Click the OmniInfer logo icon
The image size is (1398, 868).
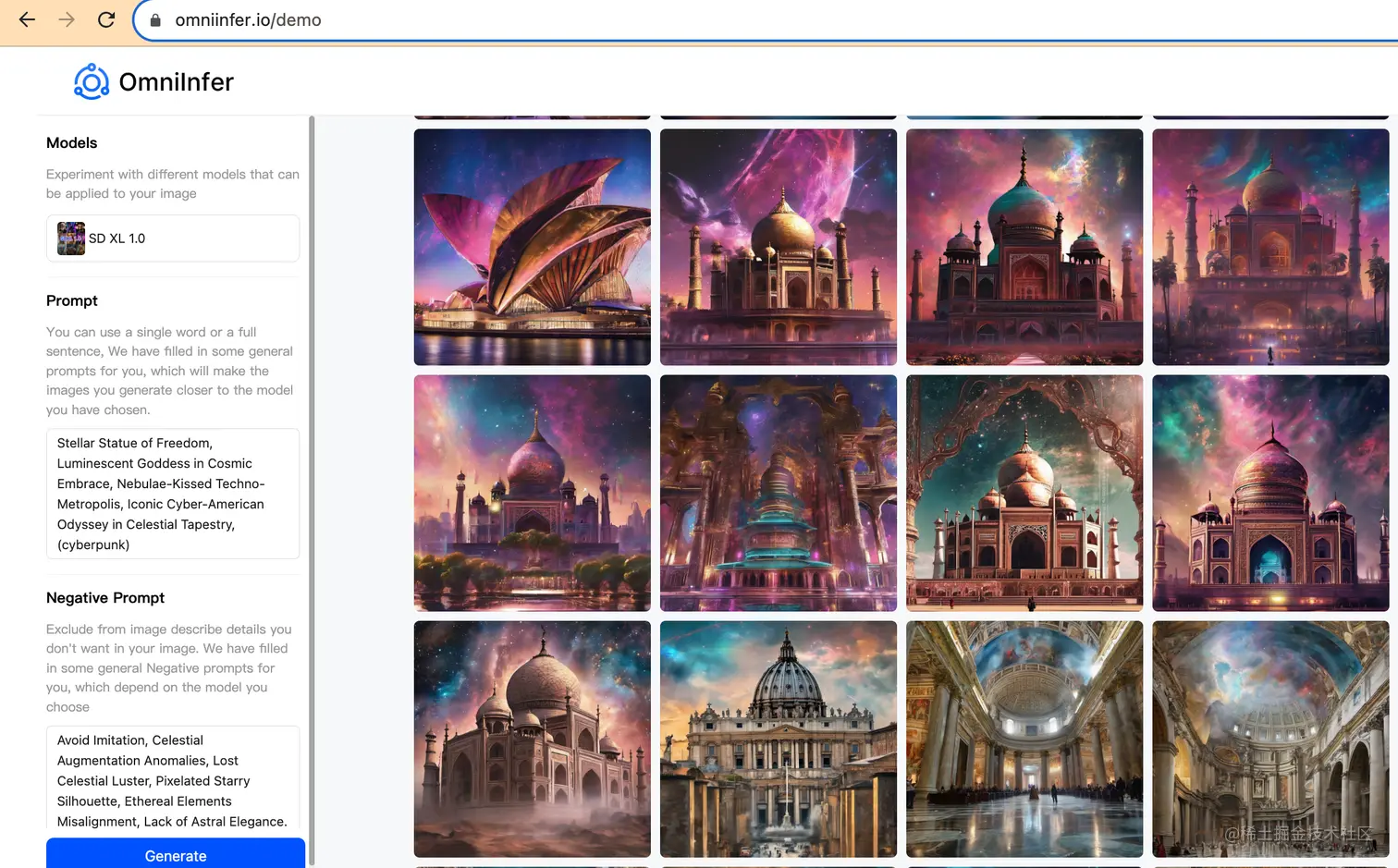point(92,81)
